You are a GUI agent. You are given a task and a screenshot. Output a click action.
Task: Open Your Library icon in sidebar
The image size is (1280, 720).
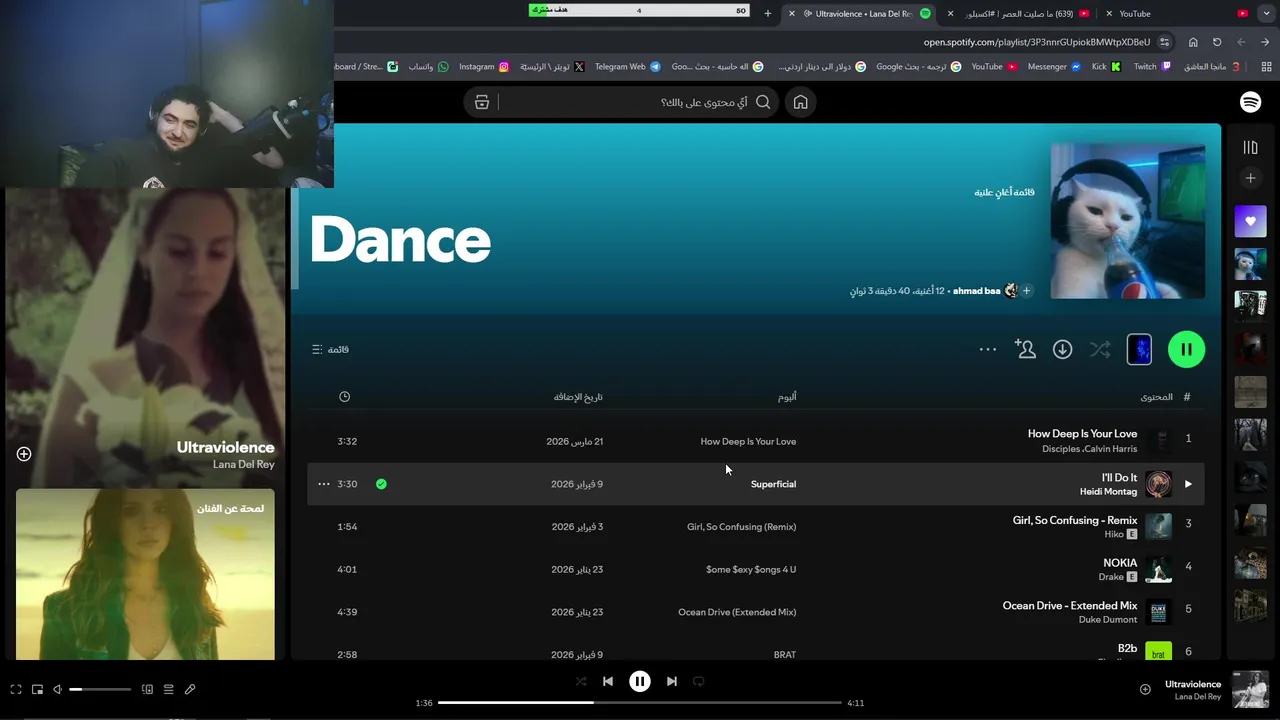(x=1250, y=148)
